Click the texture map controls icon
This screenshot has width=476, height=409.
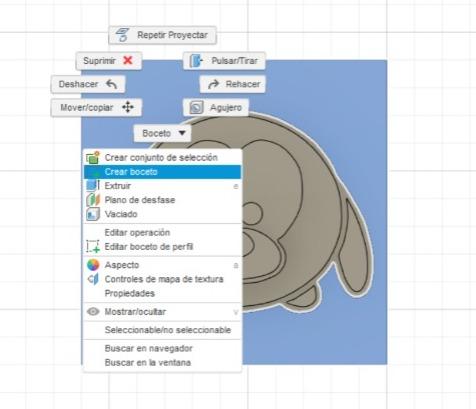93,279
